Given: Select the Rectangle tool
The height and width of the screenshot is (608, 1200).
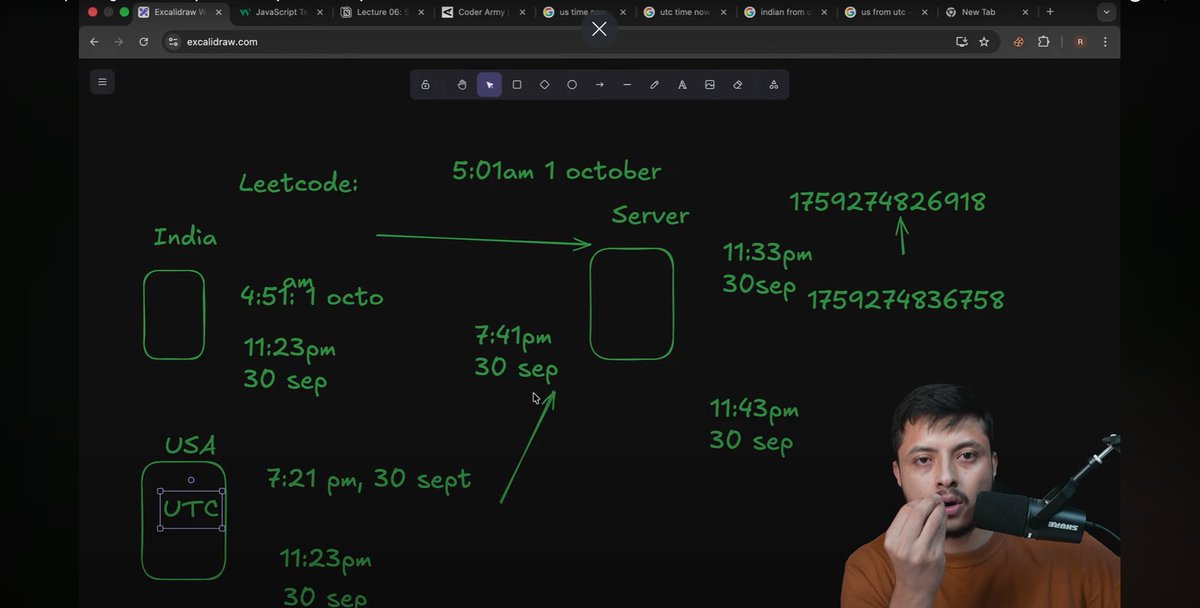Looking at the screenshot, I should [x=517, y=85].
